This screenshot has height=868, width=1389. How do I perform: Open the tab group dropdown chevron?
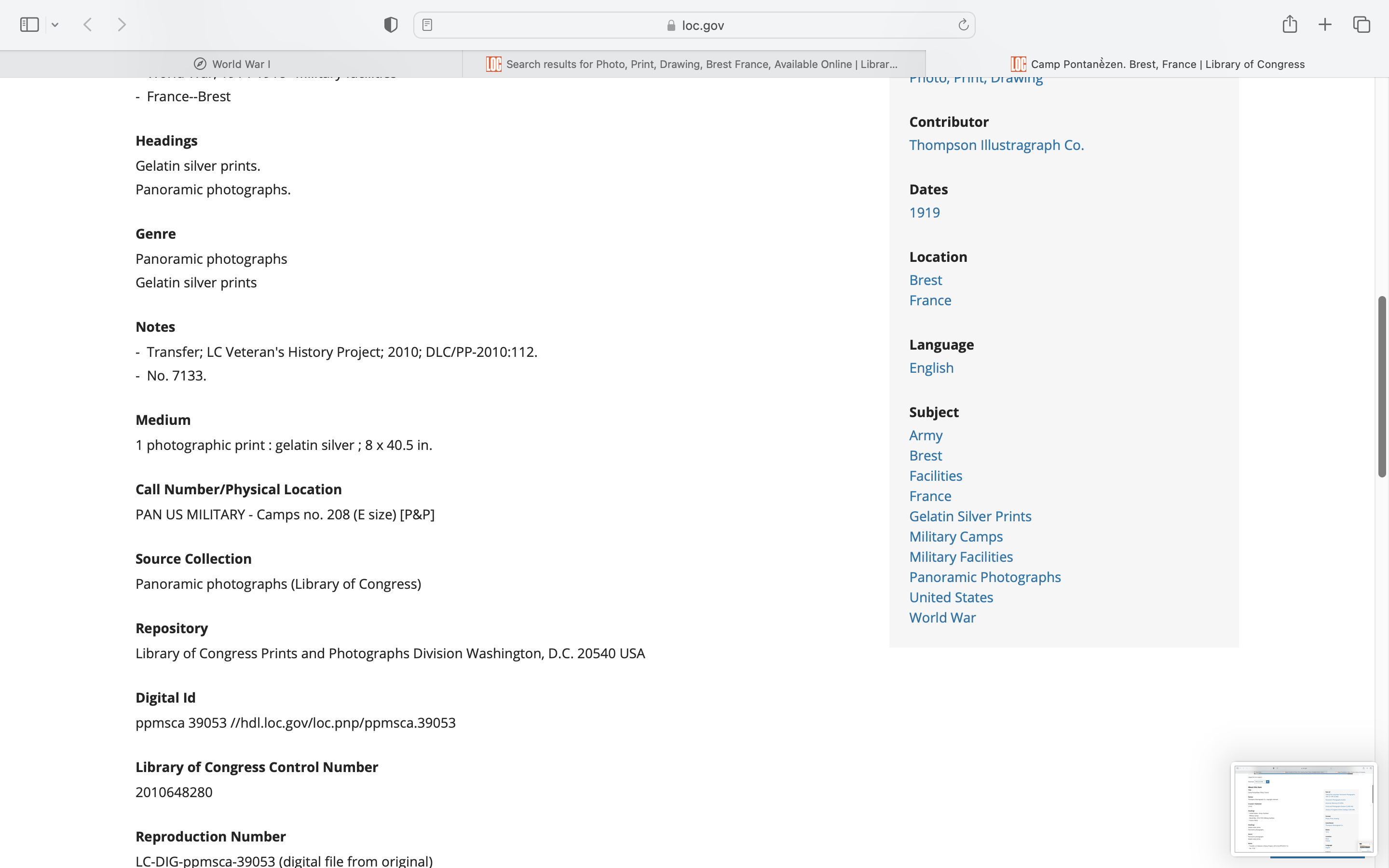click(55, 25)
